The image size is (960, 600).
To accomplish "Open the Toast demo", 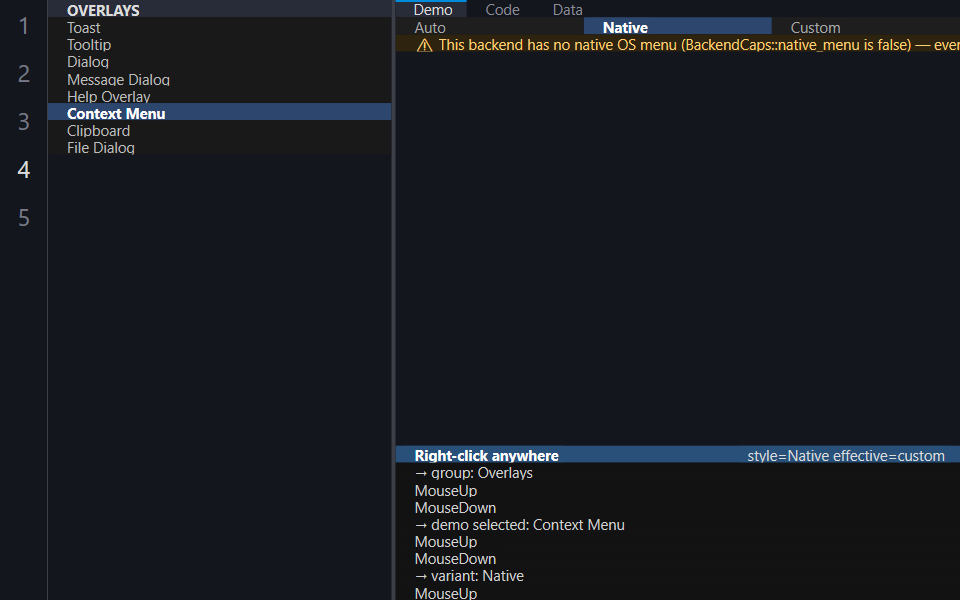I will (219, 28).
